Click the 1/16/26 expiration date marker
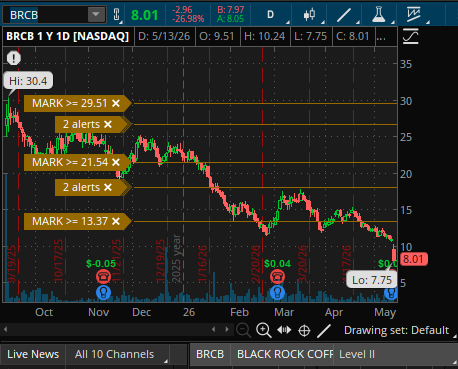The height and width of the screenshot is (369, 458). coord(202,263)
